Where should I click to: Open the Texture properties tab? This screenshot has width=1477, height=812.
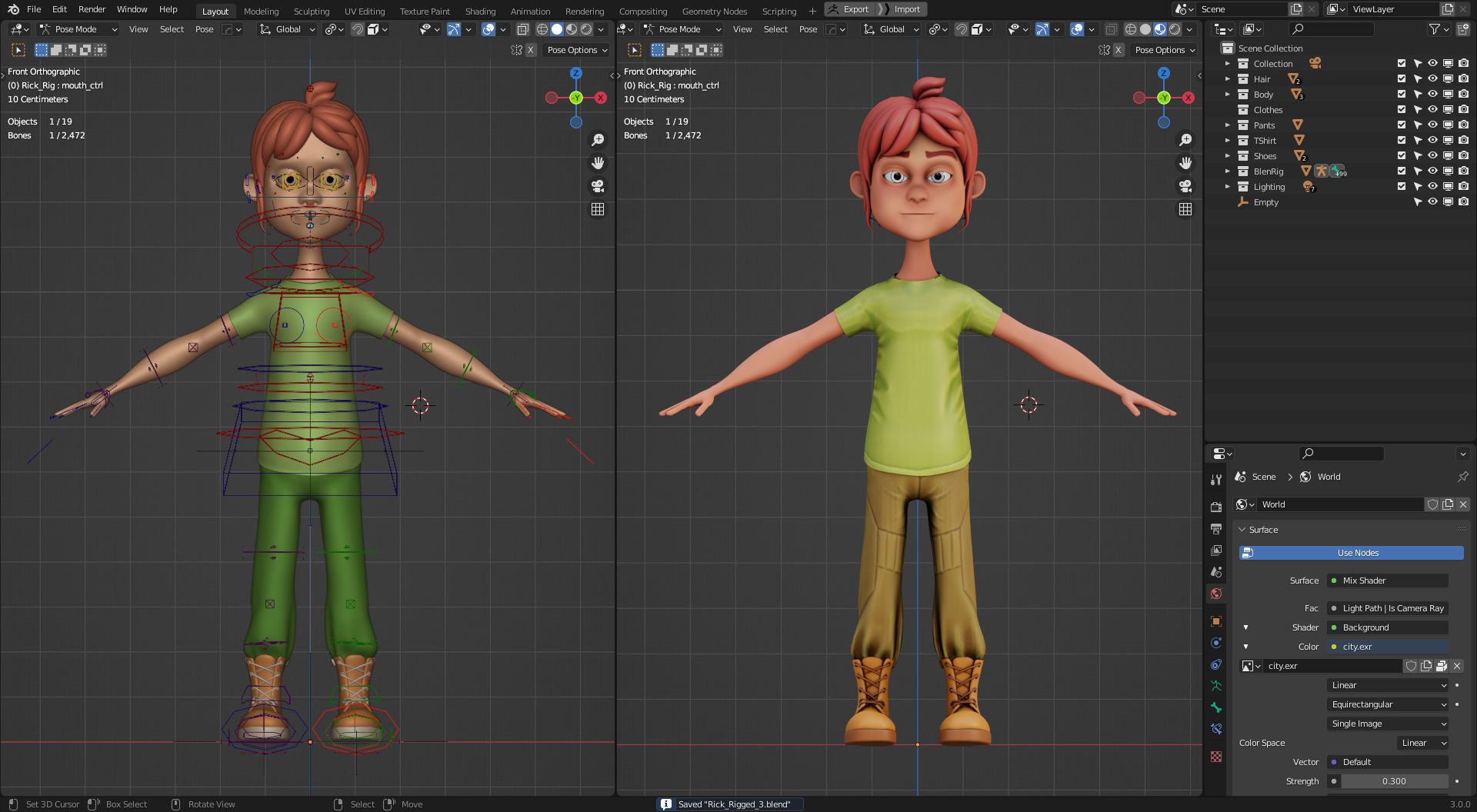[x=1216, y=757]
